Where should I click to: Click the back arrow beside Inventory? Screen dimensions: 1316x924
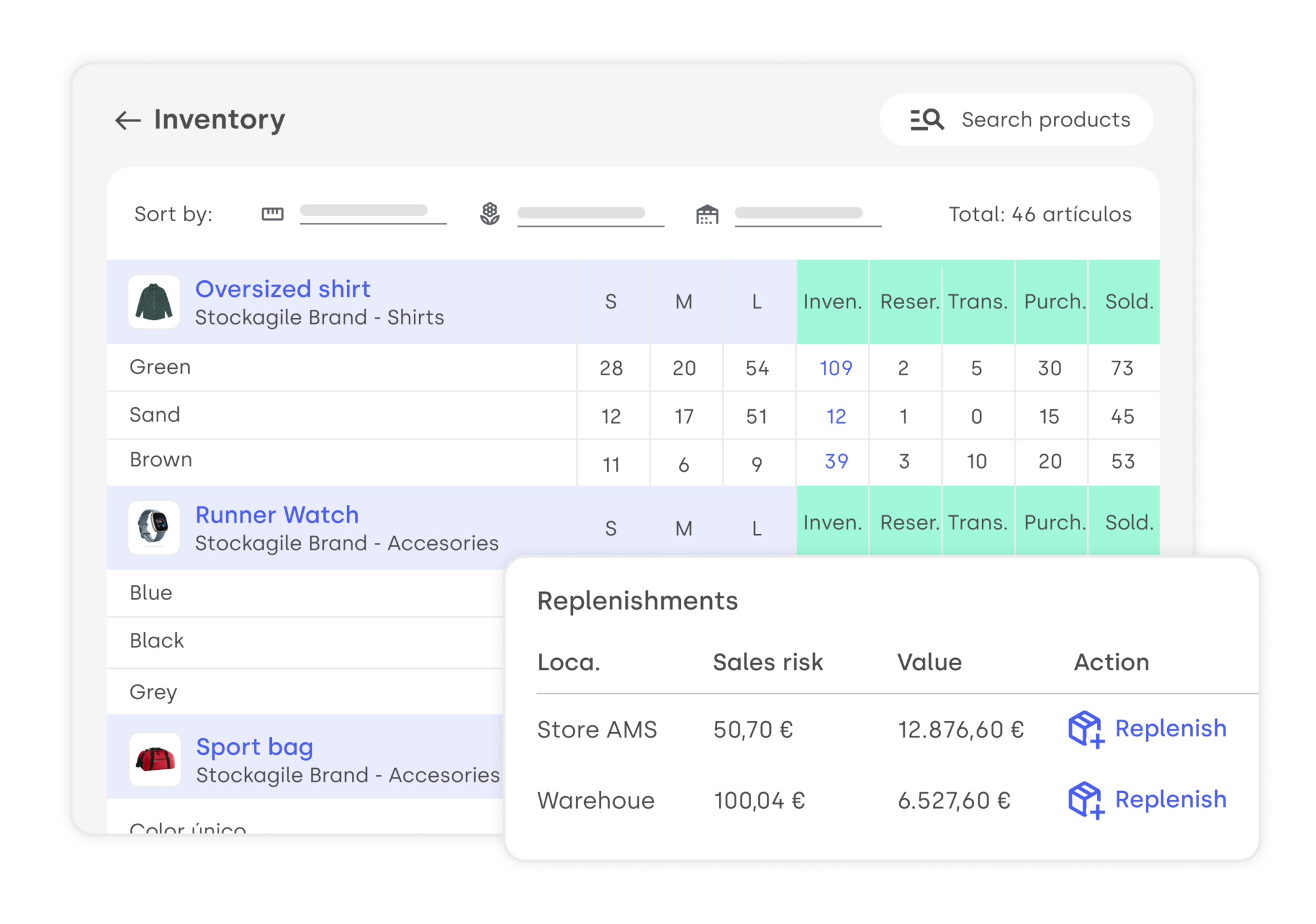pos(128,120)
